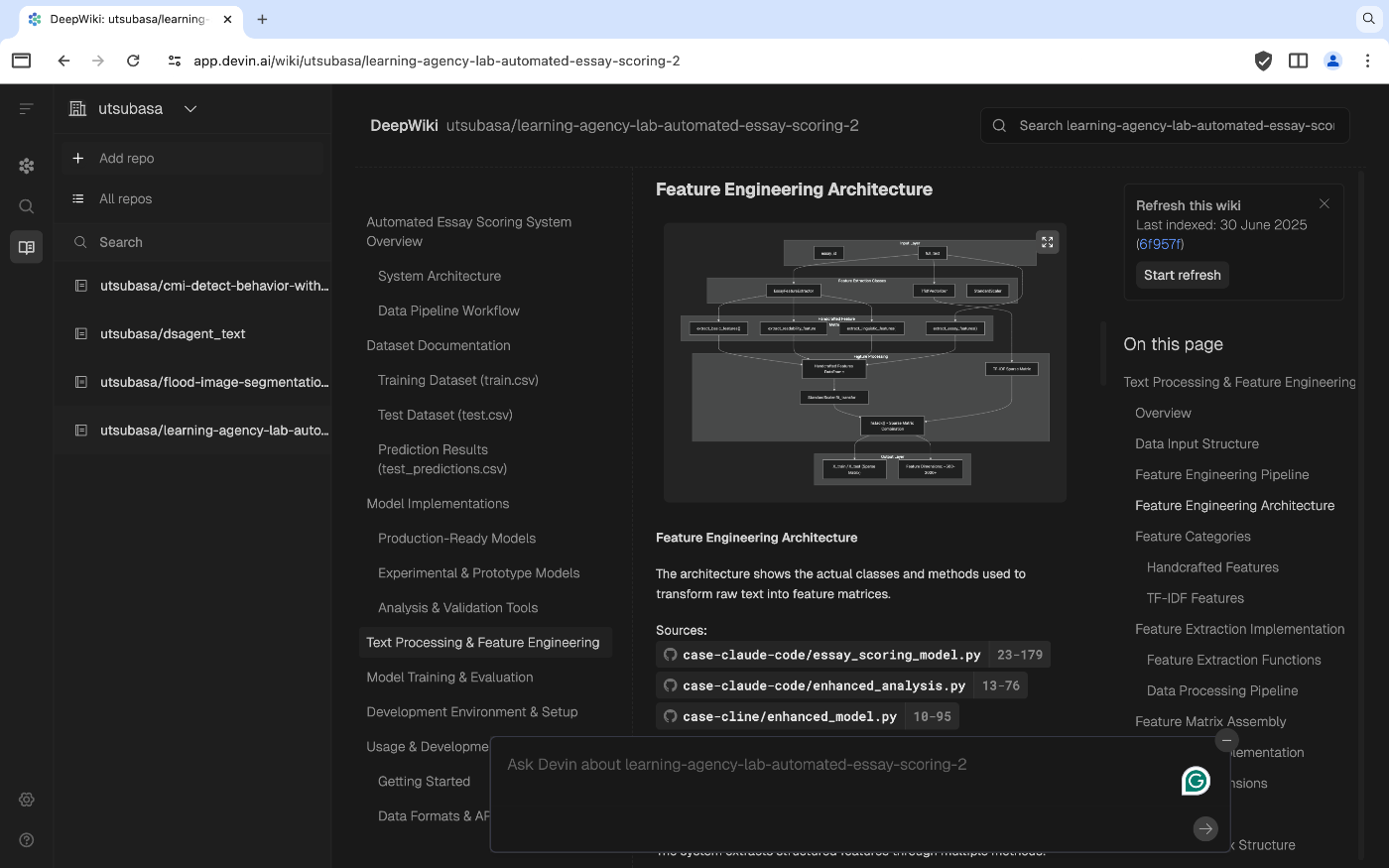1389x868 pixels.
Task: Click Add repo
Action: pyautogui.click(x=192, y=159)
